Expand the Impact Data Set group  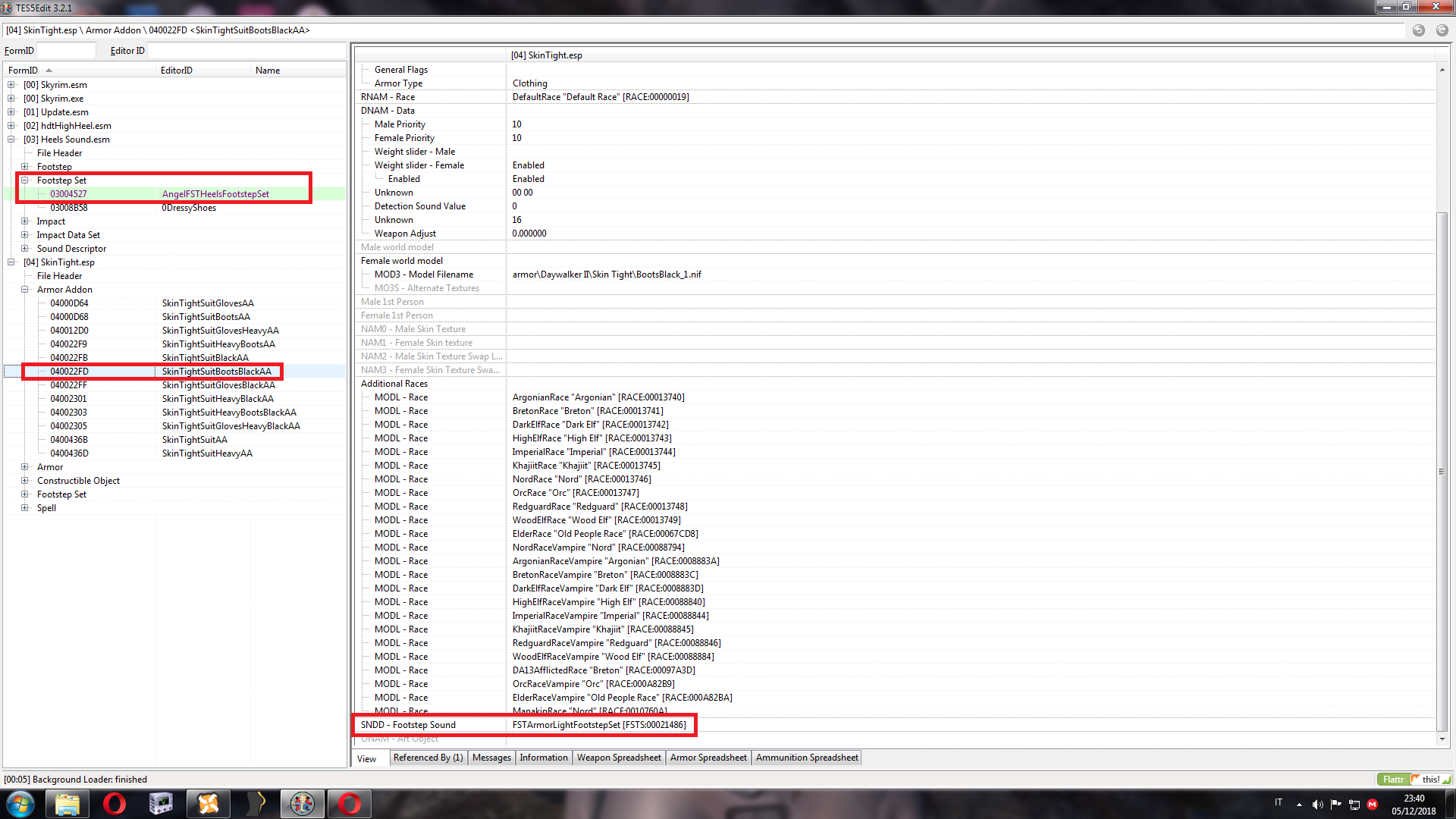click(25, 235)
